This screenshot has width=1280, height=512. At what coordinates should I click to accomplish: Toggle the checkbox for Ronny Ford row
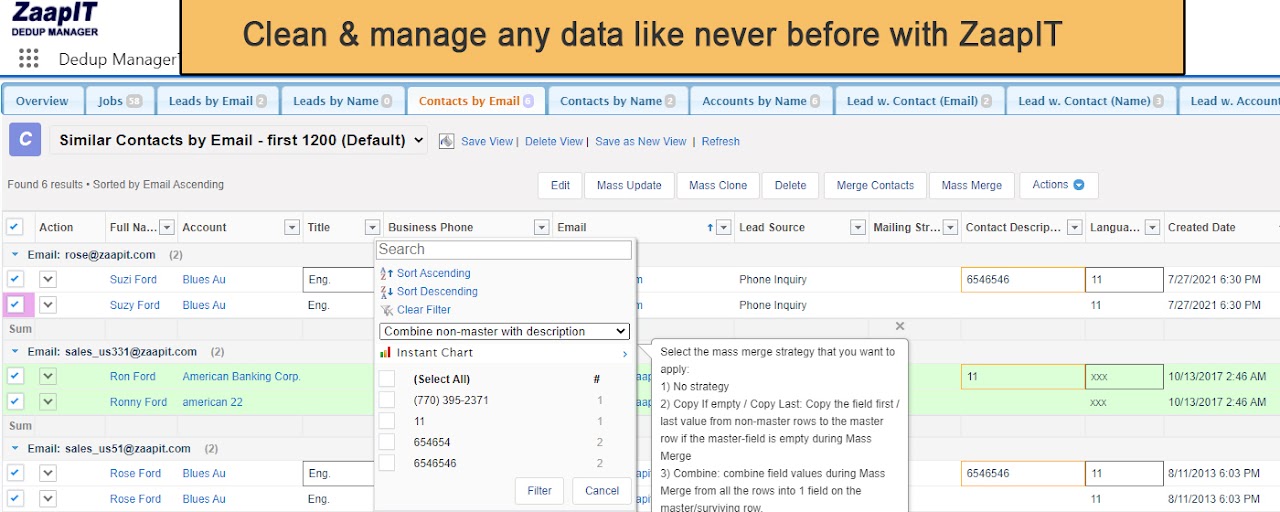click(15, 402)
